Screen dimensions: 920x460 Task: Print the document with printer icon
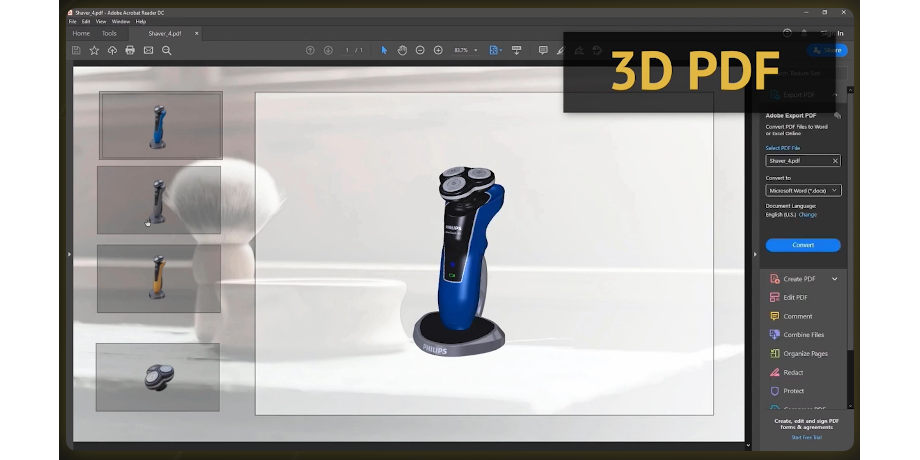[130, 50]
